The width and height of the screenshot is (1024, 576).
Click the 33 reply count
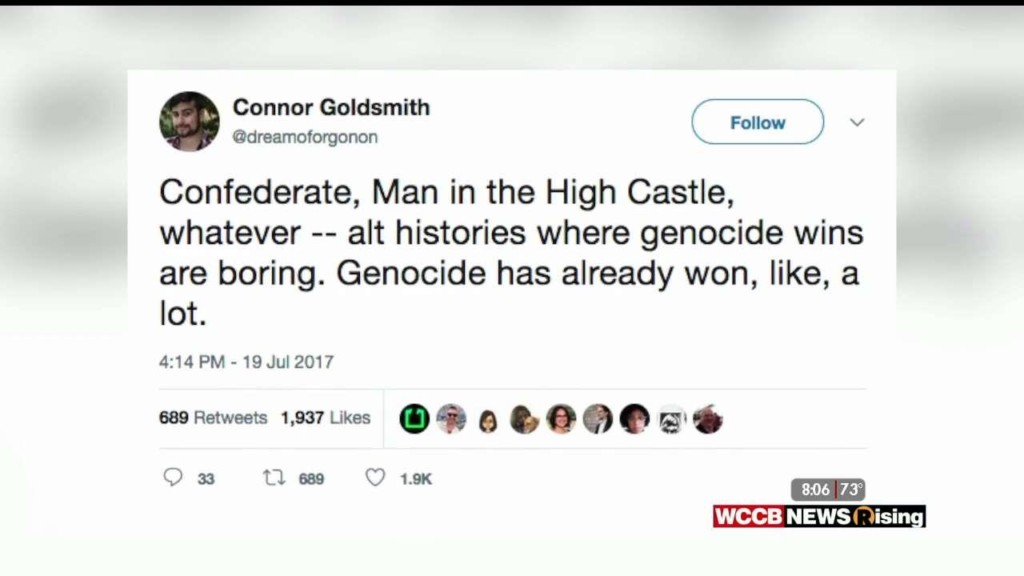point(206,479)
